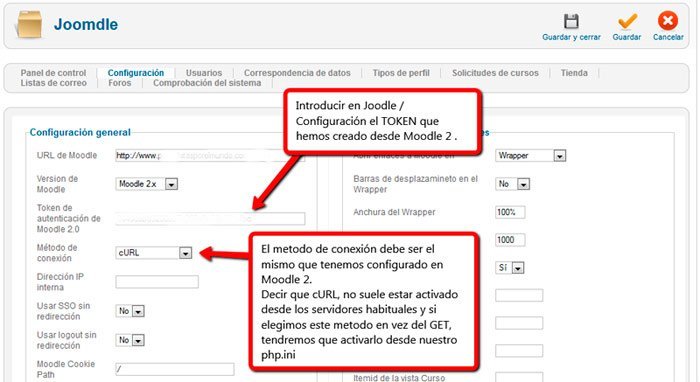Click the Cancelar label text
Screen dimensions: 700x382
click(x=668, y=37)
